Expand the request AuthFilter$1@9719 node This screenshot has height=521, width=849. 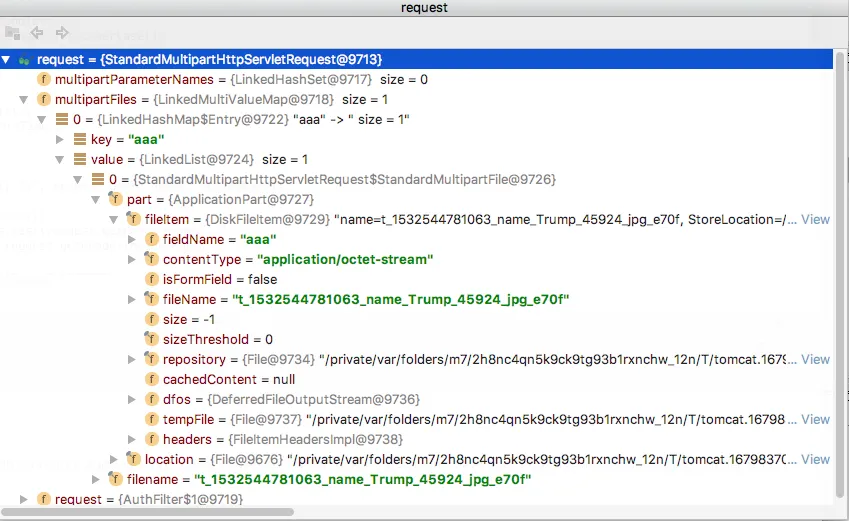pos(24,499)
